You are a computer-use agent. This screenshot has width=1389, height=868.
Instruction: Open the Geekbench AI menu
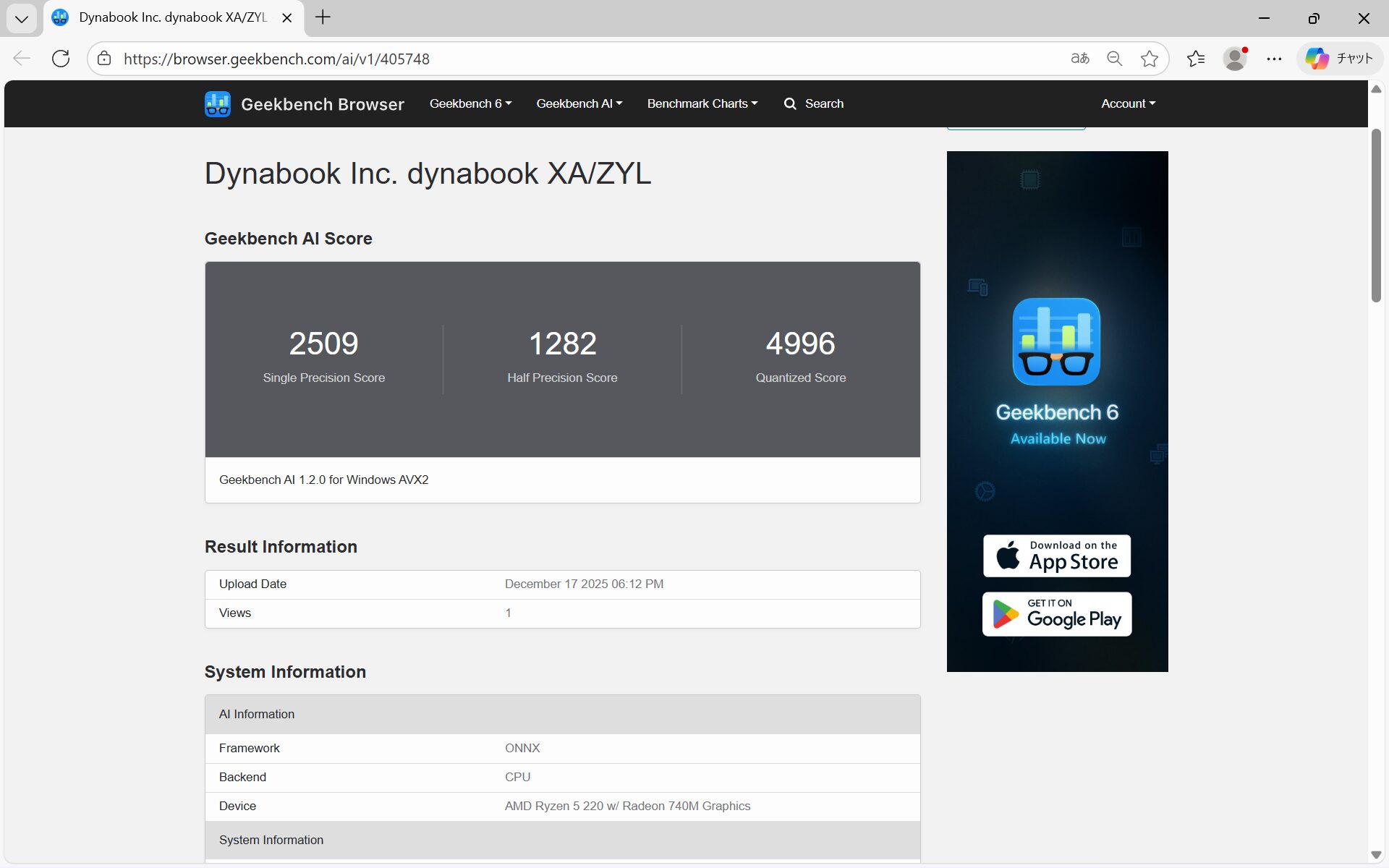[x=578, y=103]
